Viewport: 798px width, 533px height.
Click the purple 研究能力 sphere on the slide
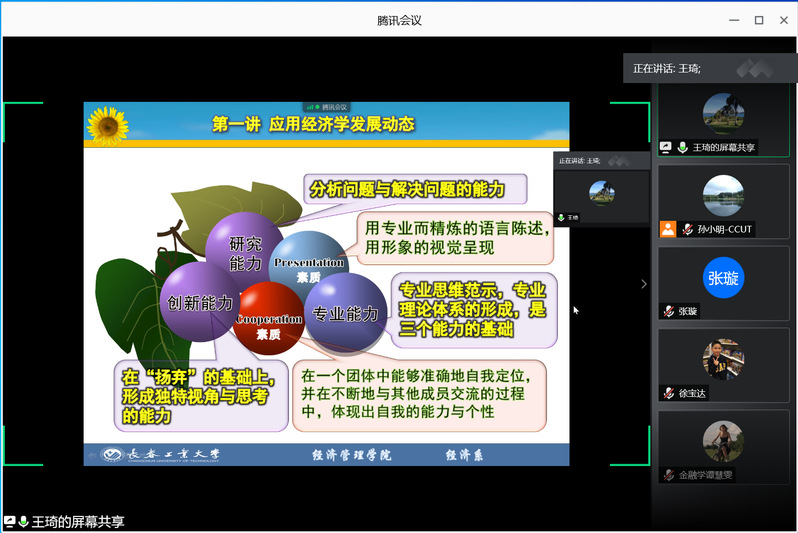tap(245, 252)
